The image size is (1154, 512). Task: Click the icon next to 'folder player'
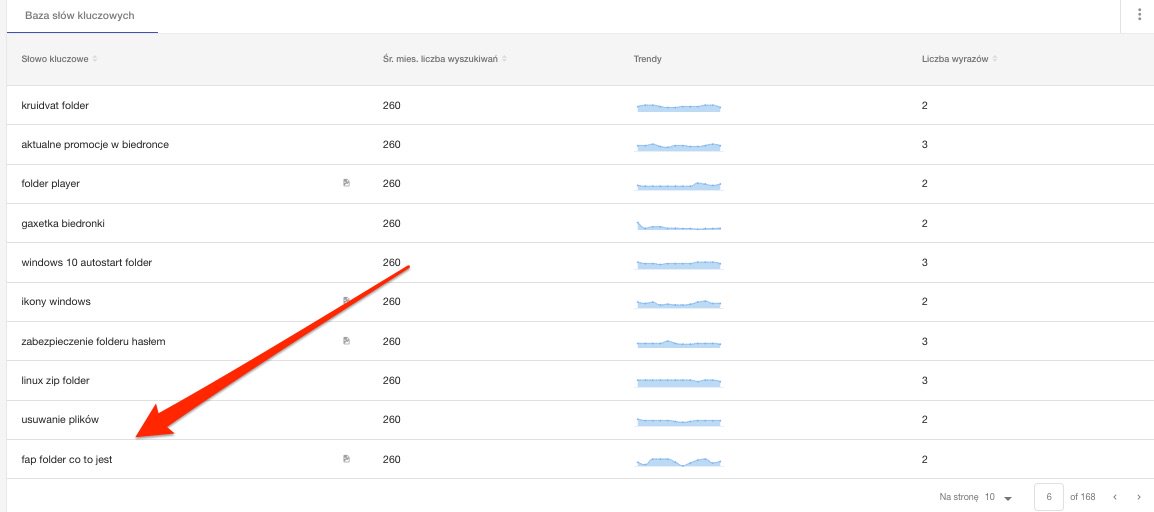[347, 183]
